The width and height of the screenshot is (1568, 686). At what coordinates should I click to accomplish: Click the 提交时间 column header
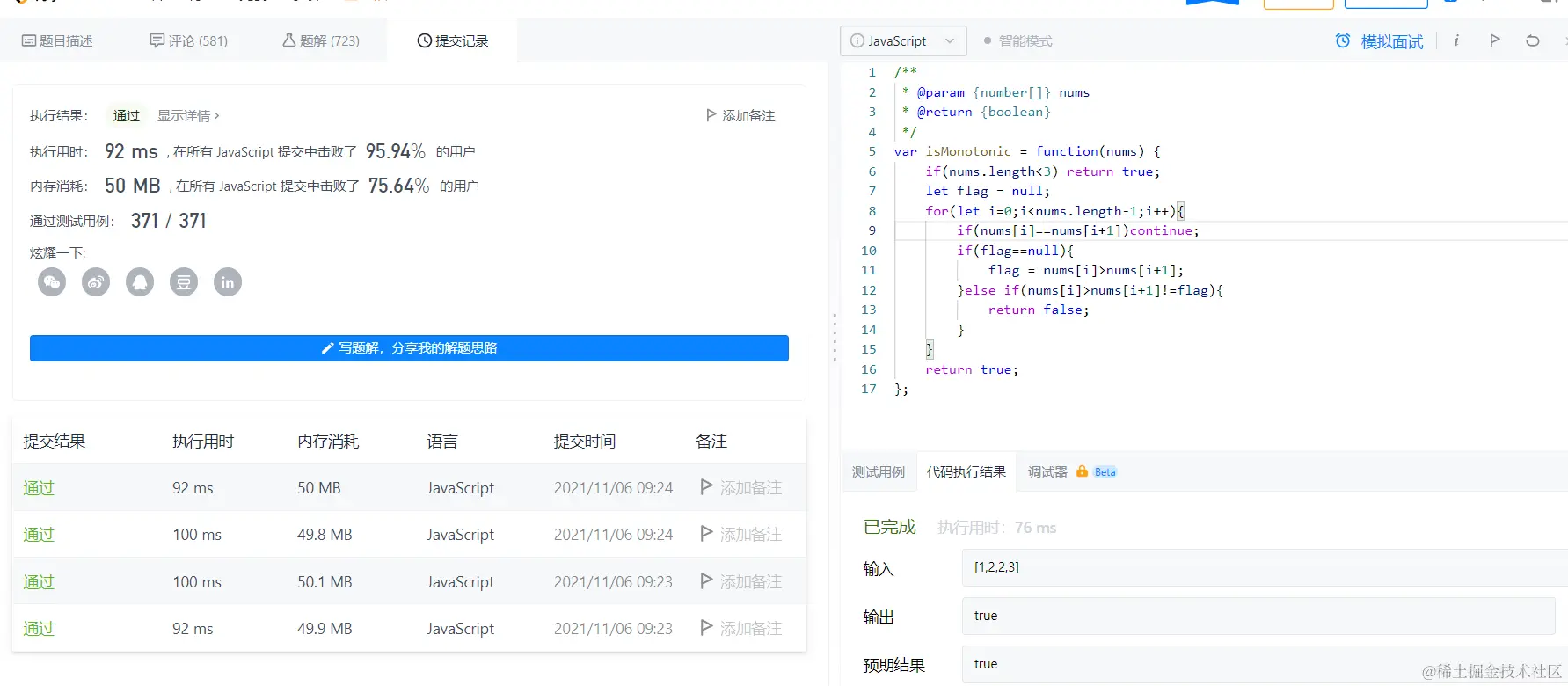585,442
